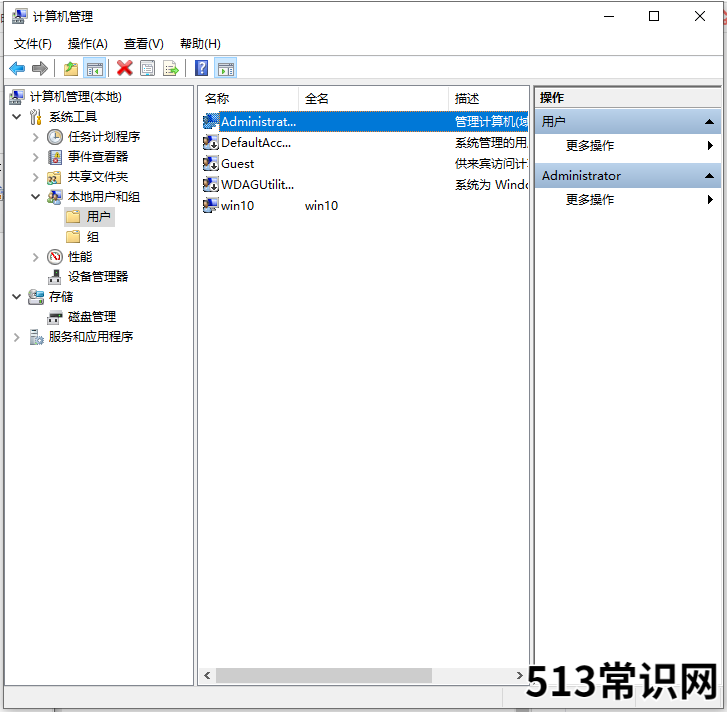Click the Disk Management drive icon
This screenshot has height=712, width=727.
tap(54, 317)
